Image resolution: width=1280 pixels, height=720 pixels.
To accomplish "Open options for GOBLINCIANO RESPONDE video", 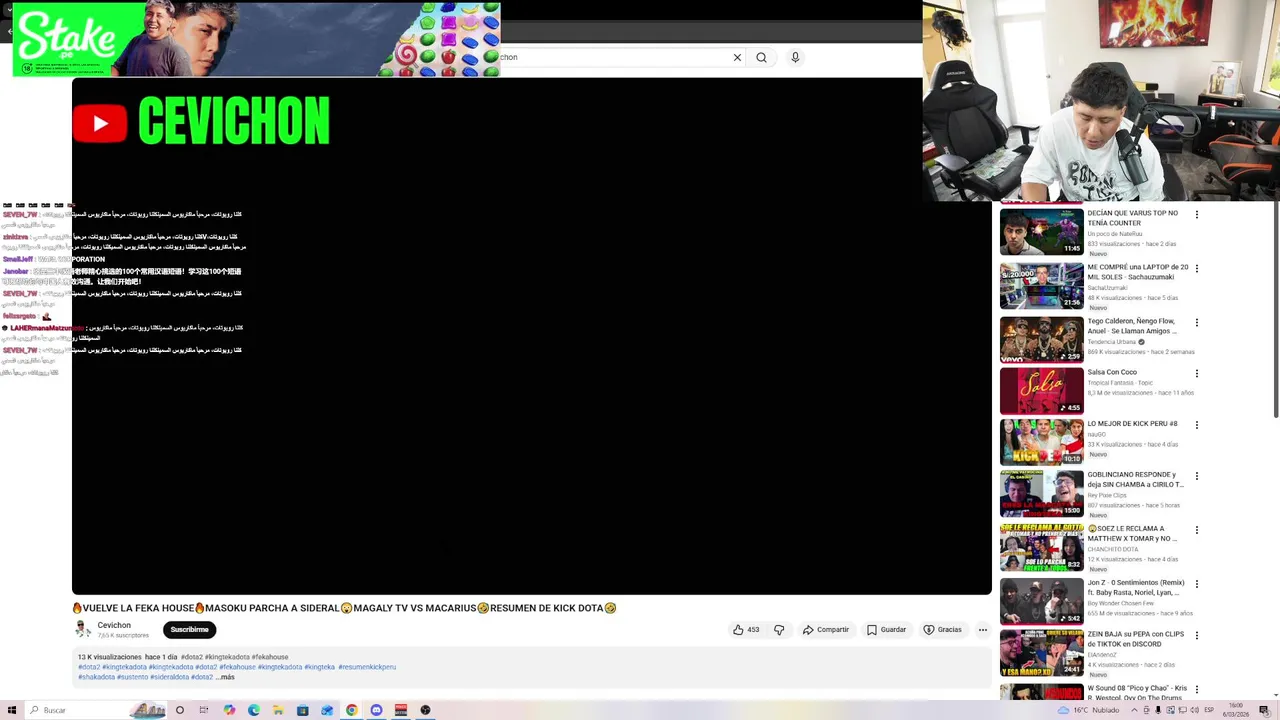I will click(x=1196, y=476).
